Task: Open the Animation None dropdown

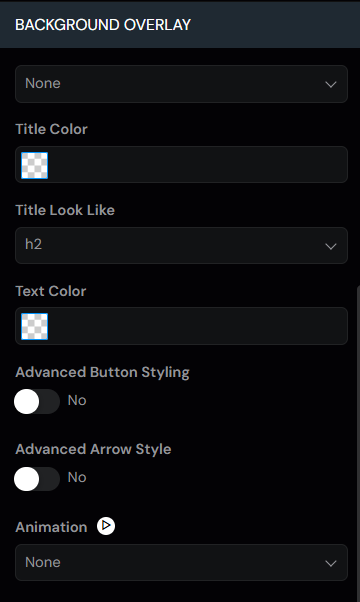Action: tap(181, 562)
